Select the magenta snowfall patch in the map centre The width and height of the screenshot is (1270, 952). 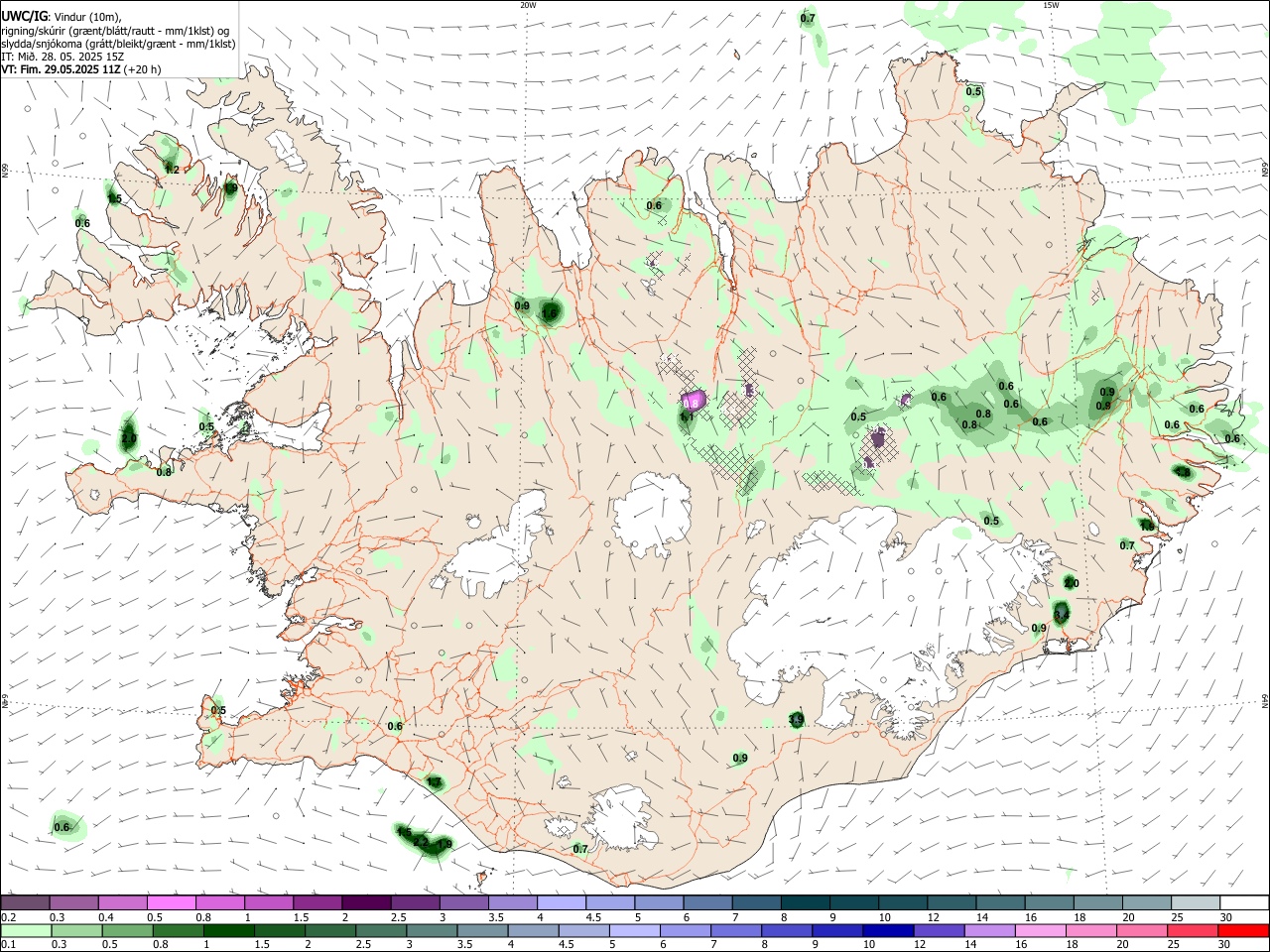[x=694, y=400]
